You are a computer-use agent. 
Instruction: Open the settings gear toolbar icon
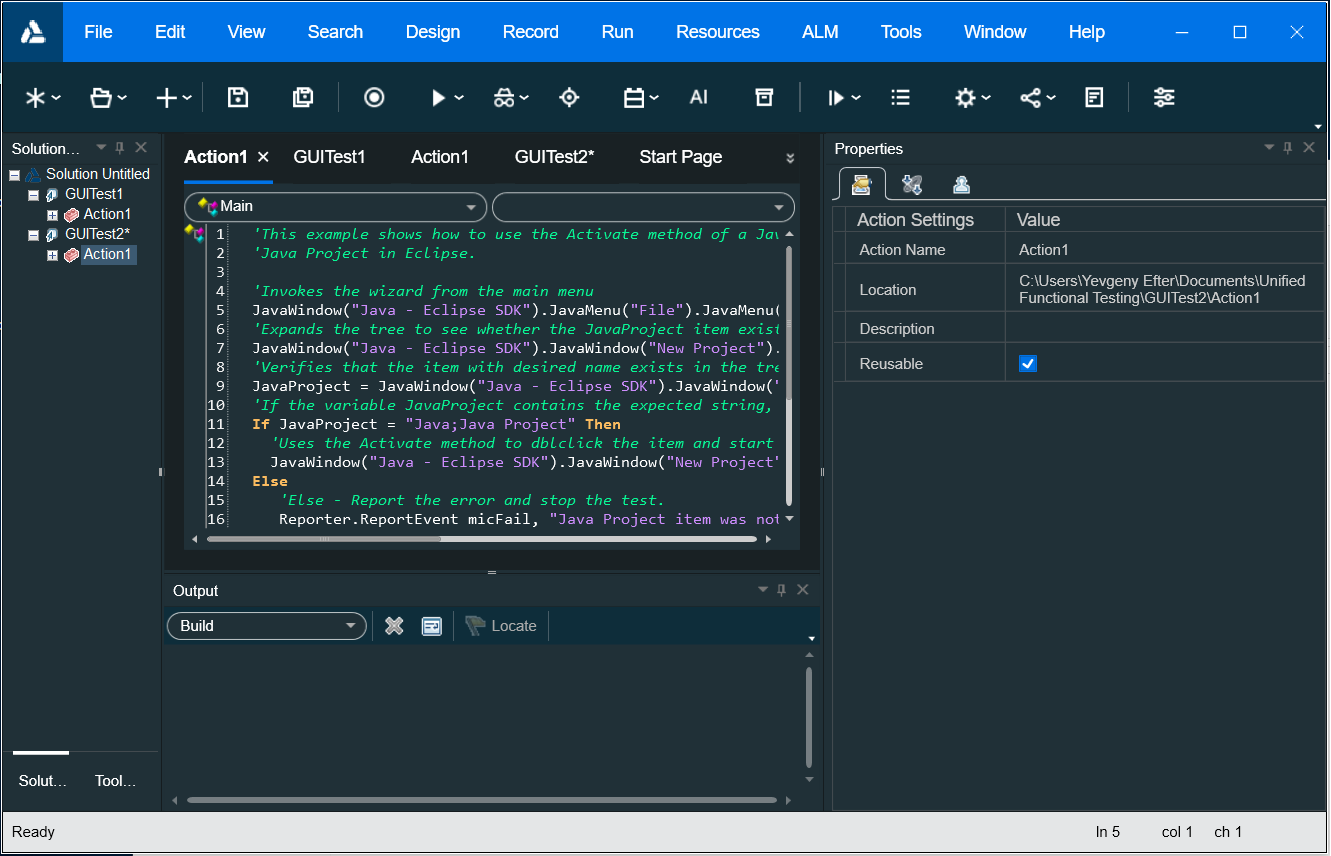coord(965,97)
